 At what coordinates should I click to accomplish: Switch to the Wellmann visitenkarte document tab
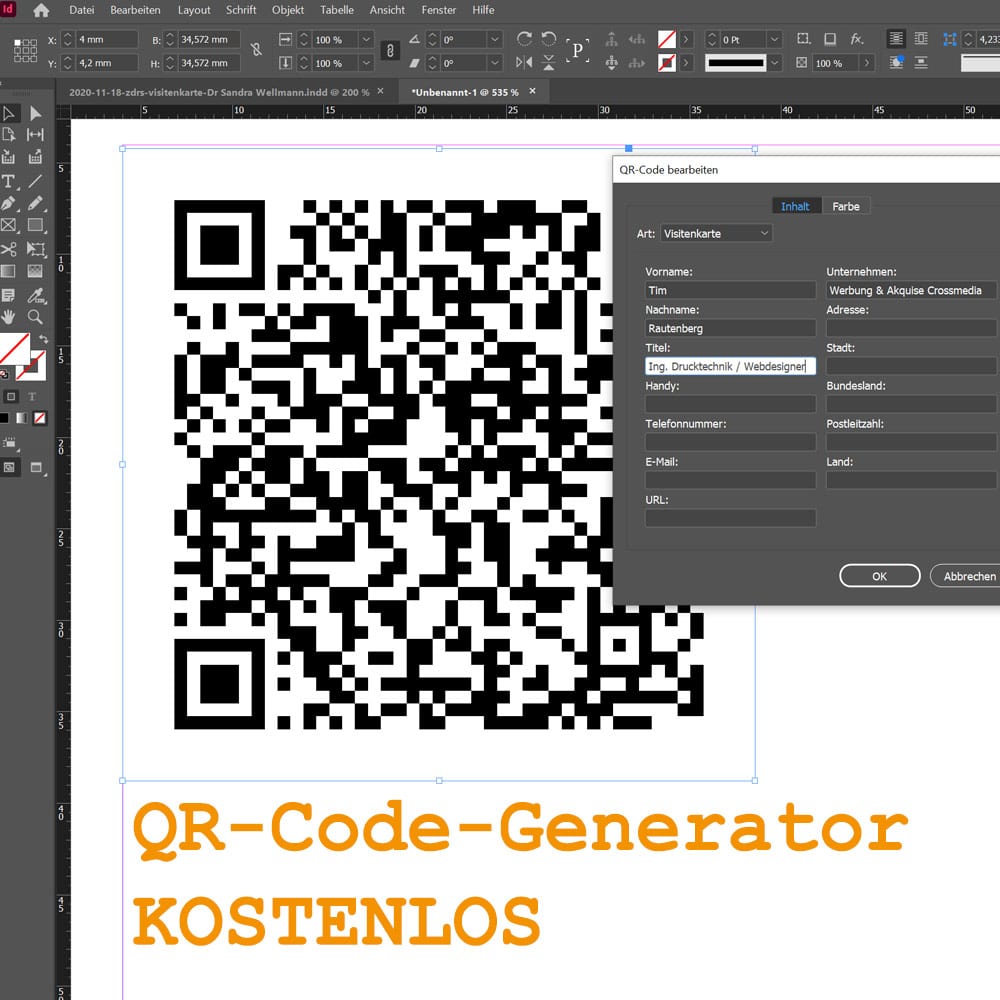(x=219, y=92)
